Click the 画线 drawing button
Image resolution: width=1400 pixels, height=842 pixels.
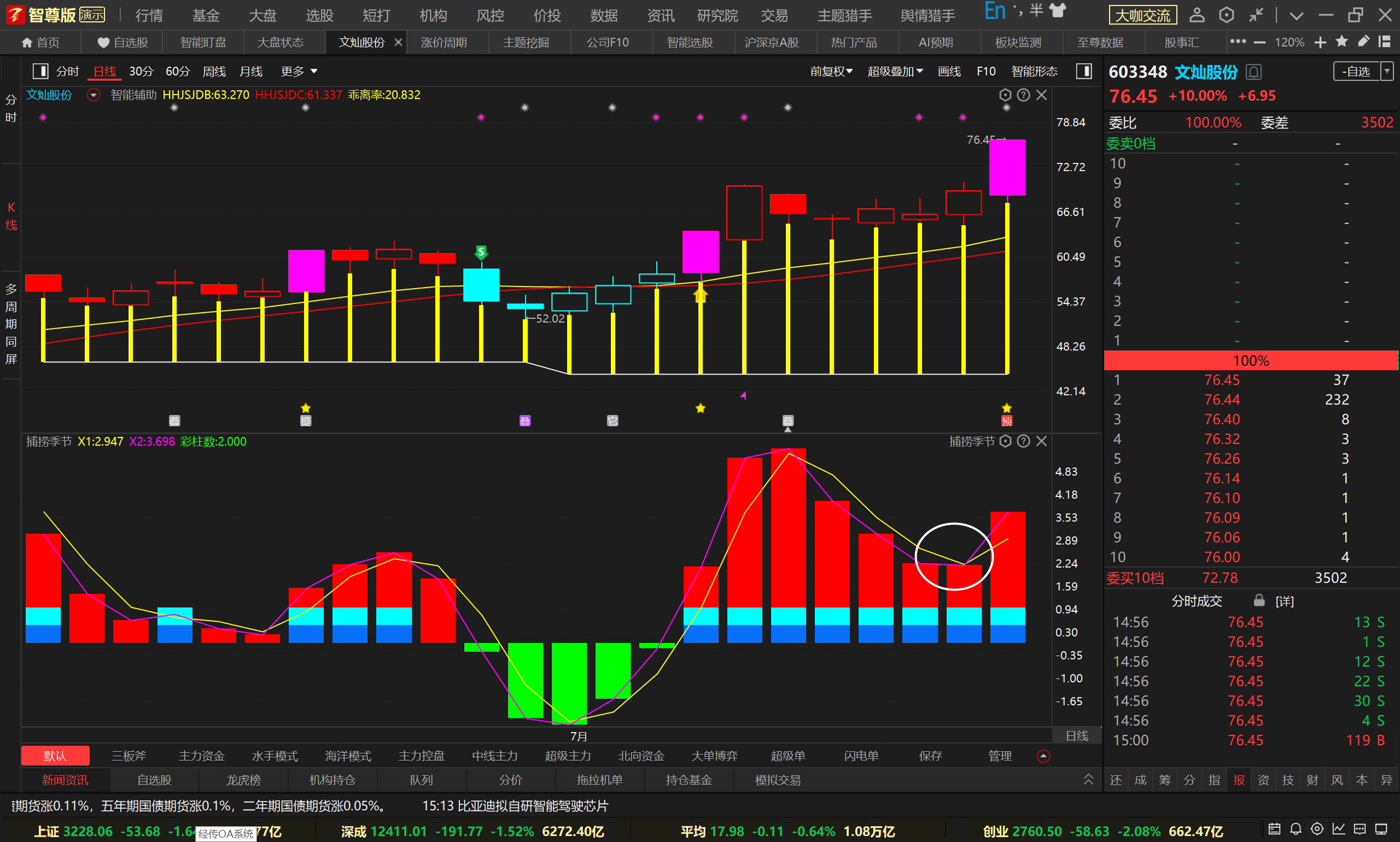coord(949,72)
